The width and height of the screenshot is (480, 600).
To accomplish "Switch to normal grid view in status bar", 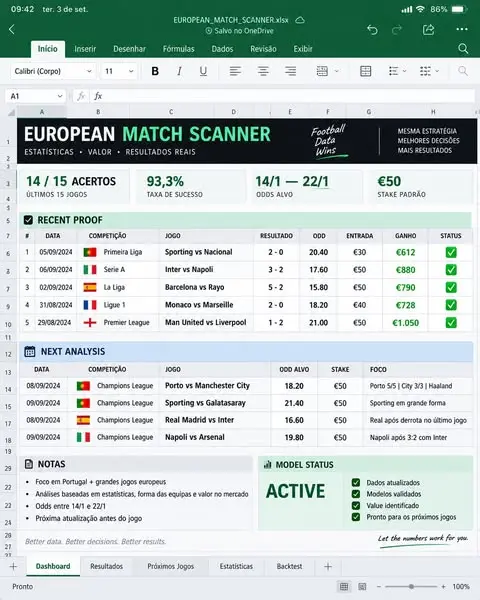I will 344,587.
